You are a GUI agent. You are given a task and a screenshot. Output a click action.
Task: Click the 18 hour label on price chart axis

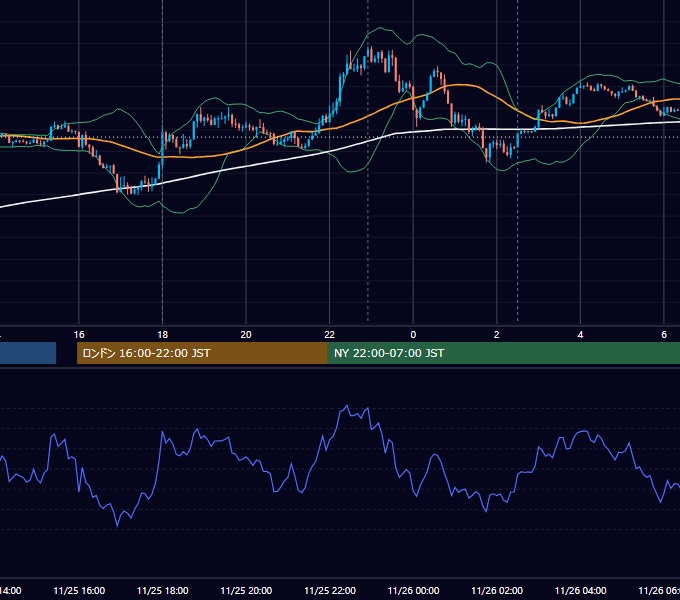click(163, 335)
